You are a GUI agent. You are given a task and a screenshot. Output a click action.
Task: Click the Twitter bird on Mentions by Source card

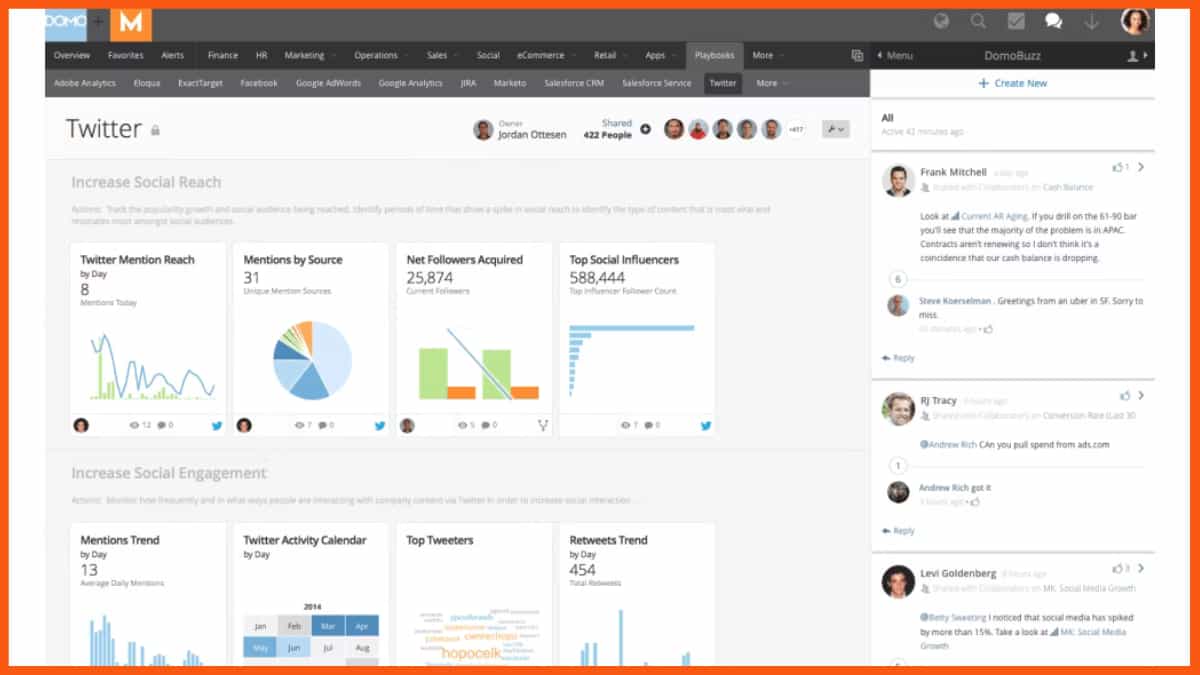point(380,425)
